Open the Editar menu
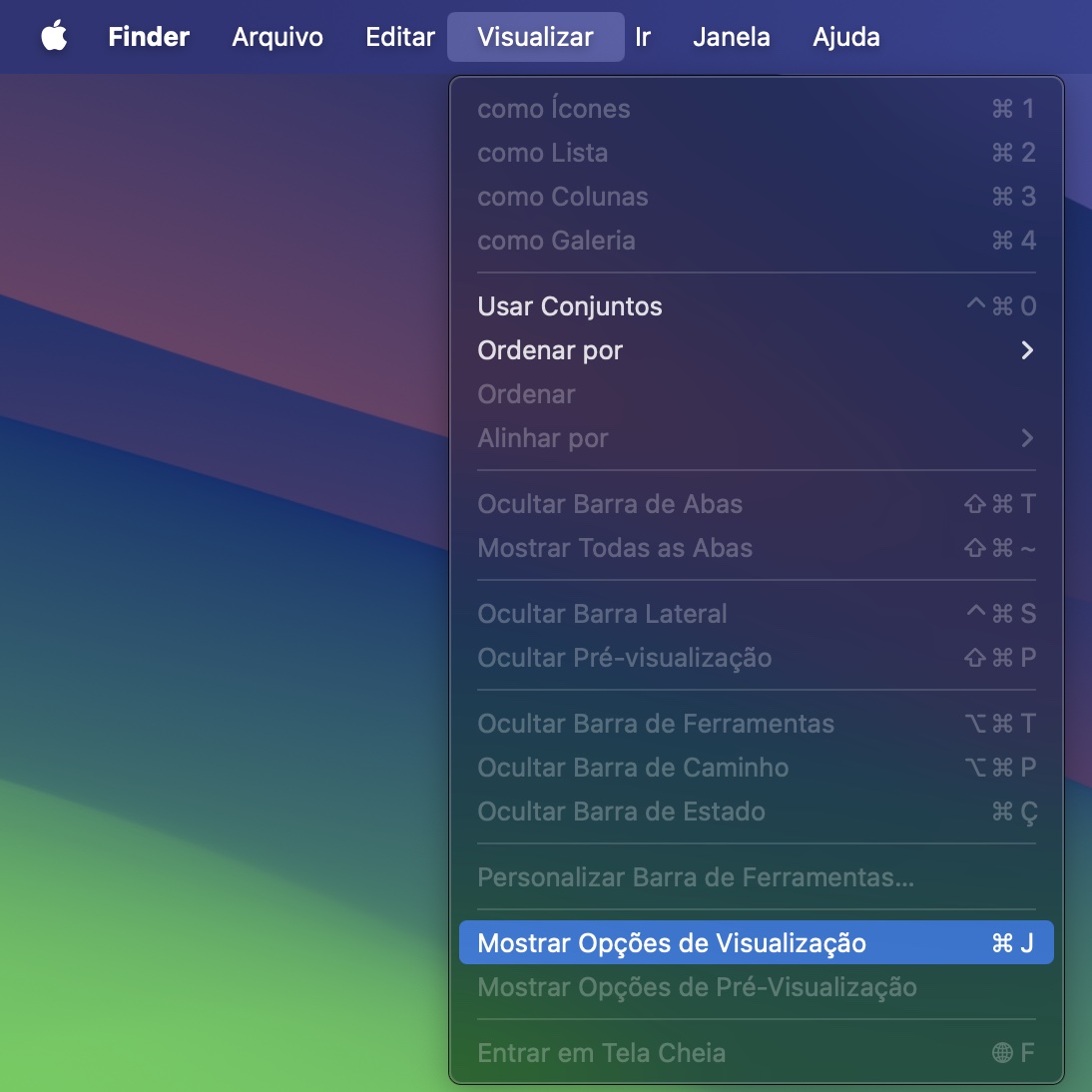1092x1092 pixels. tap(398, 37)
